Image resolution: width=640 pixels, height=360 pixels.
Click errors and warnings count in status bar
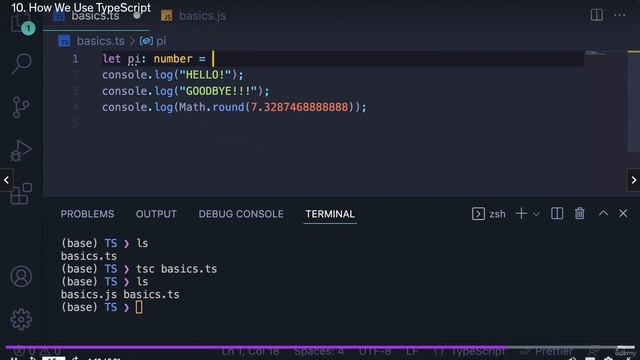(37, 351)
